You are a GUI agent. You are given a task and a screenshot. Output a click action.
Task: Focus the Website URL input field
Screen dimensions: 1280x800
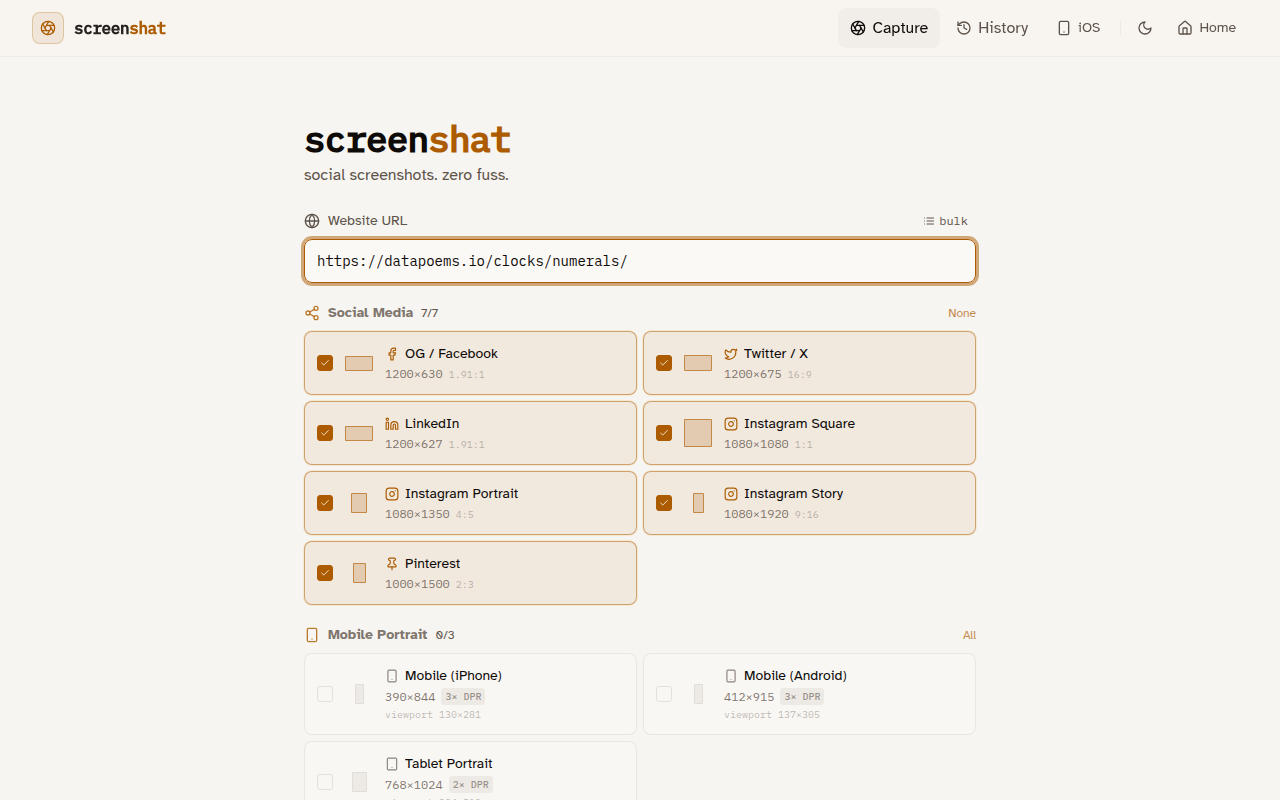click(x=640, y=261)
